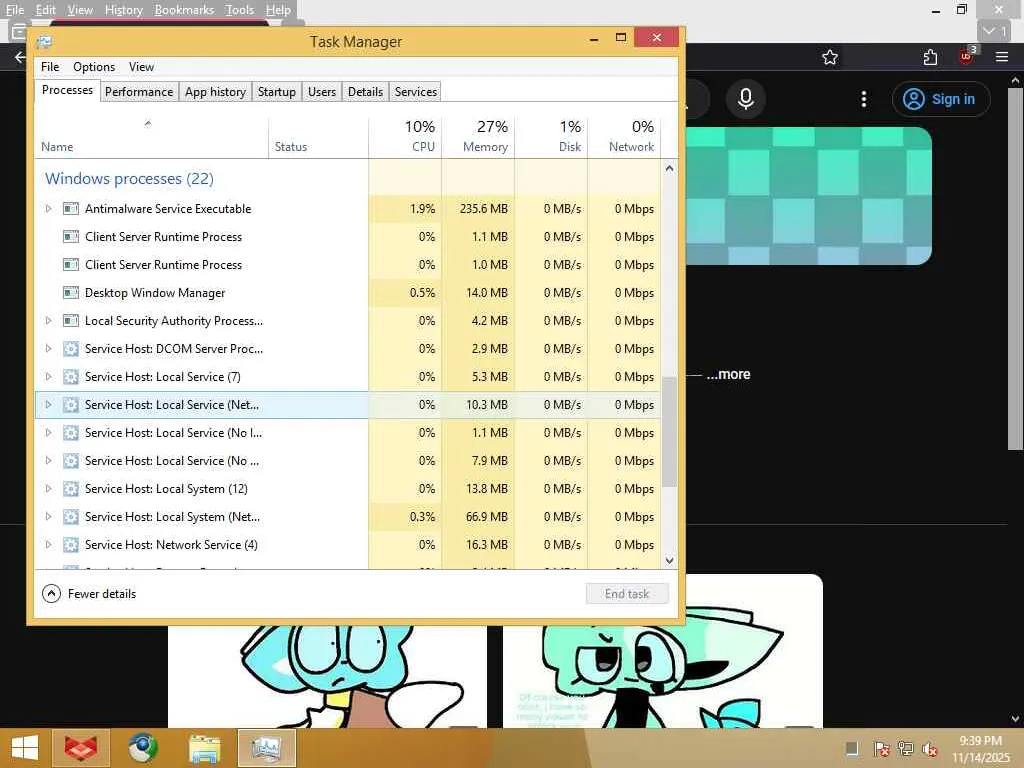Open the browser extensions puzzle icon

[x=930, y=57]
